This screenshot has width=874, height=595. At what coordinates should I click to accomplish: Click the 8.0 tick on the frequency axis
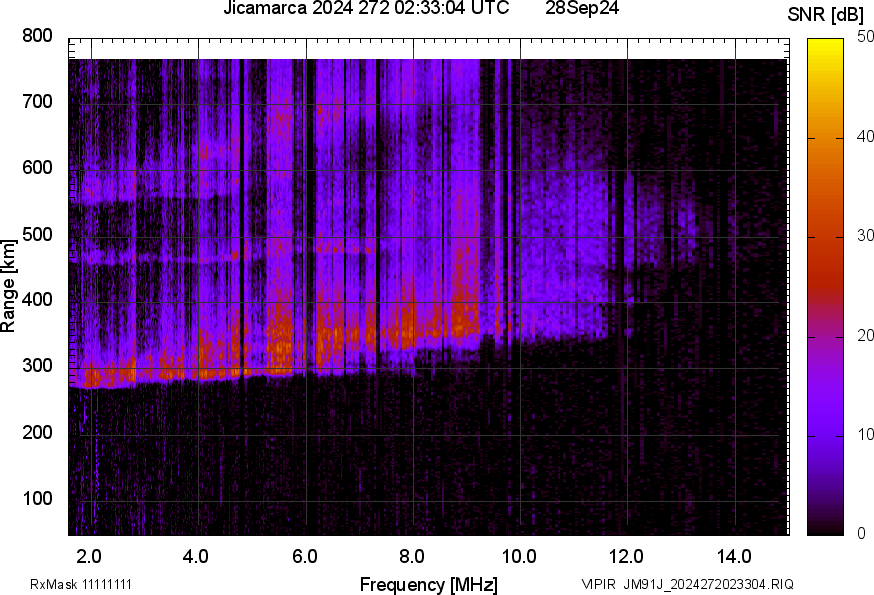click(412, 555)
